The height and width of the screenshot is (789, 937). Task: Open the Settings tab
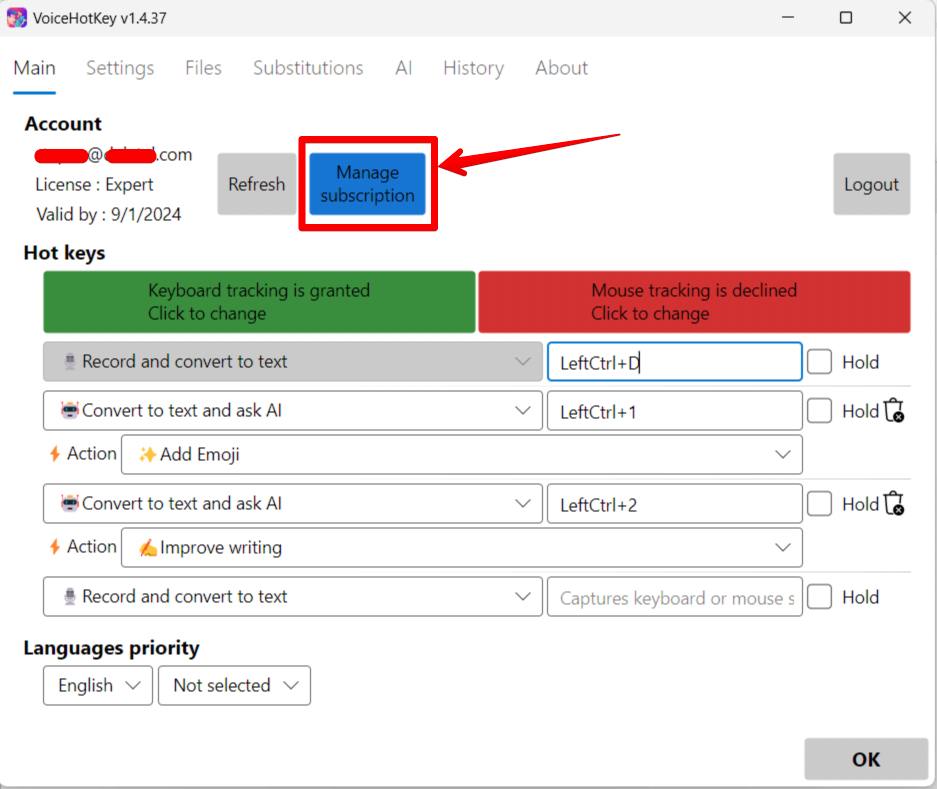coord(120,68)
